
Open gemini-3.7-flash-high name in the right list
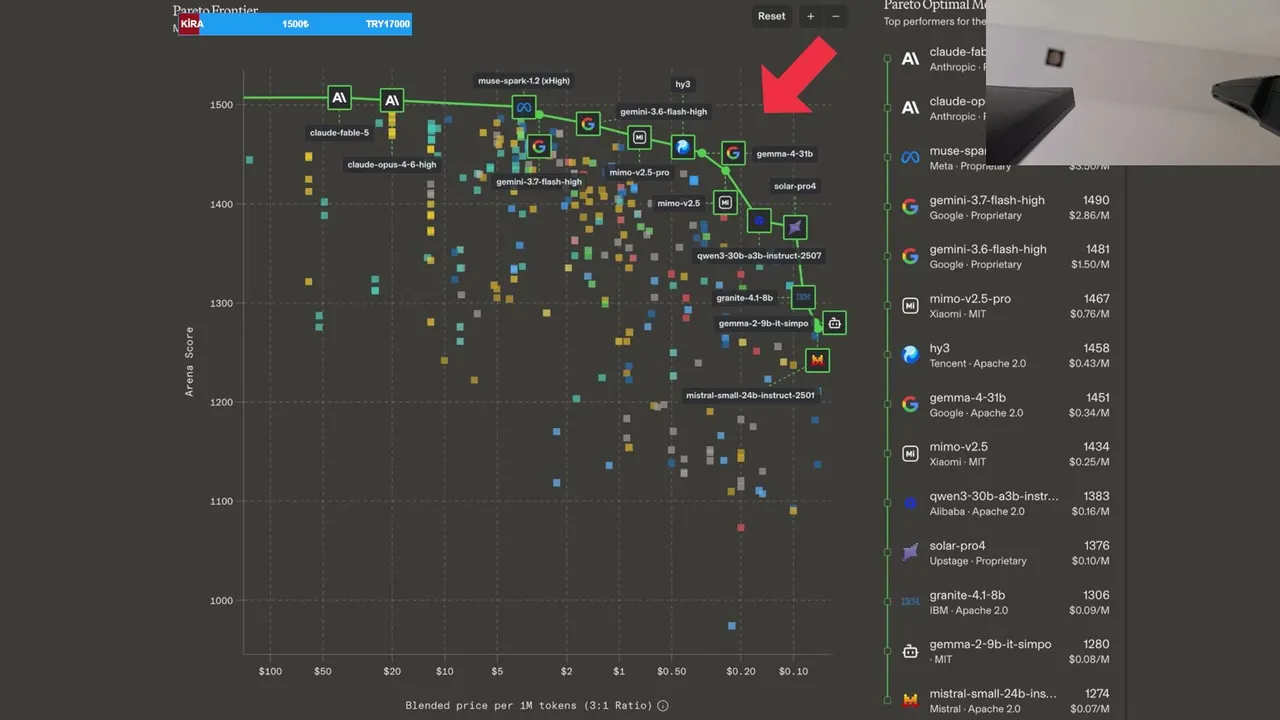click(x=987, y=200)
